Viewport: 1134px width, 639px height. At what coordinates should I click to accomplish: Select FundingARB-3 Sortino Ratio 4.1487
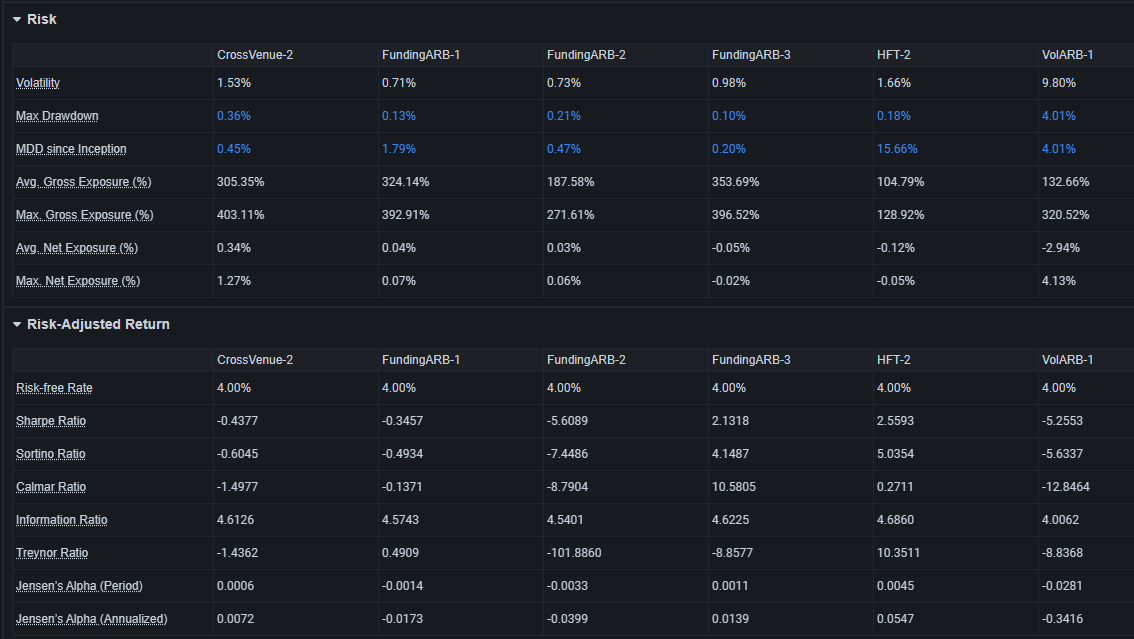tap(730, 454)
